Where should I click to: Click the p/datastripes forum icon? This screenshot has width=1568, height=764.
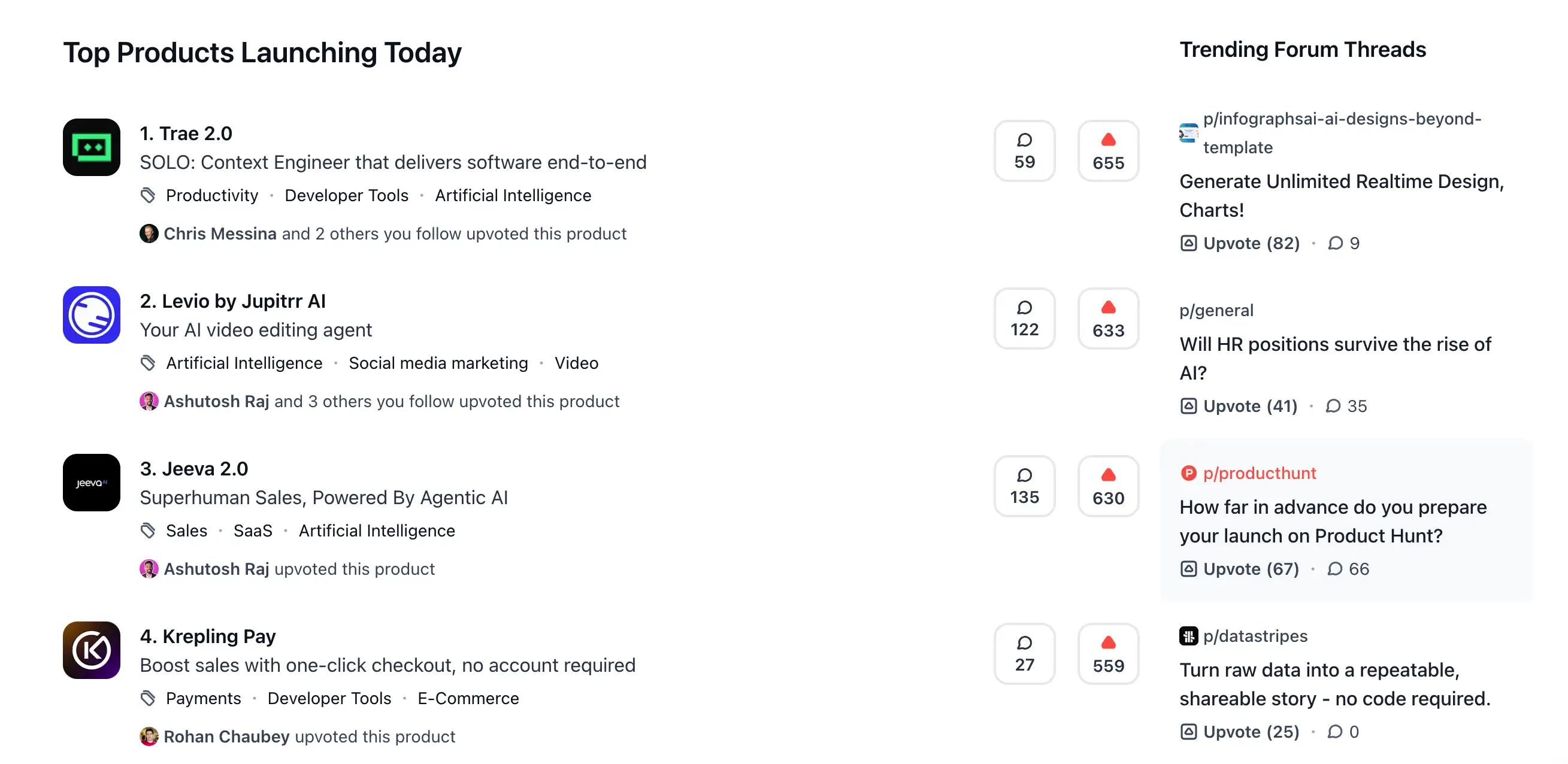(1188, 636)
